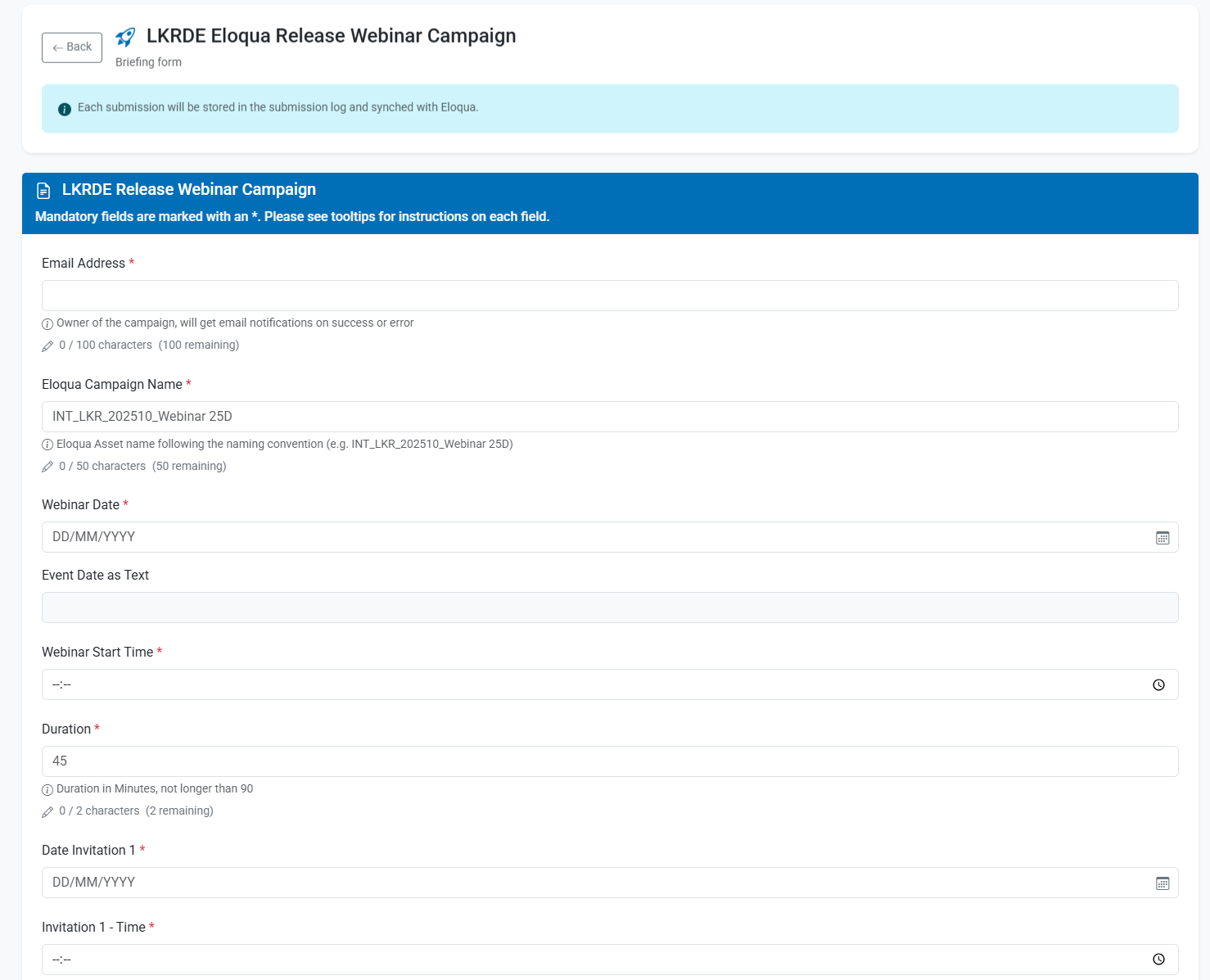Open the Webinar Date calendar picker icon

click(1163, 538)
